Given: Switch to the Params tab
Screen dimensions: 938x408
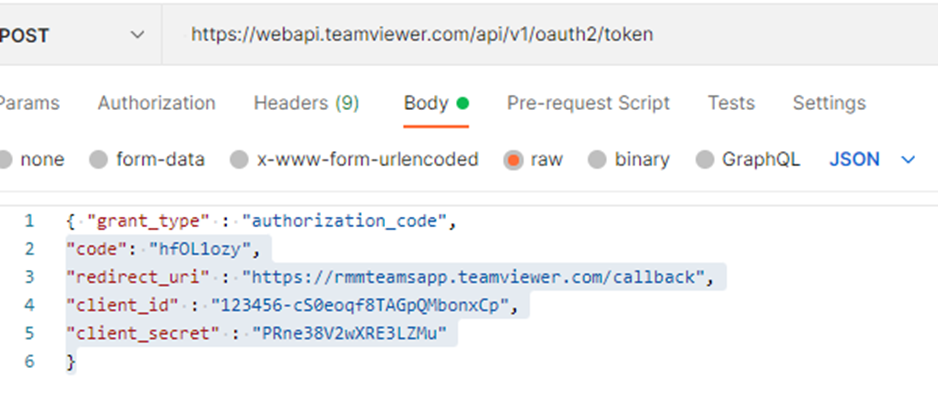Looking at the screenshot, I should pyautogui.click(x=28, y=103).
